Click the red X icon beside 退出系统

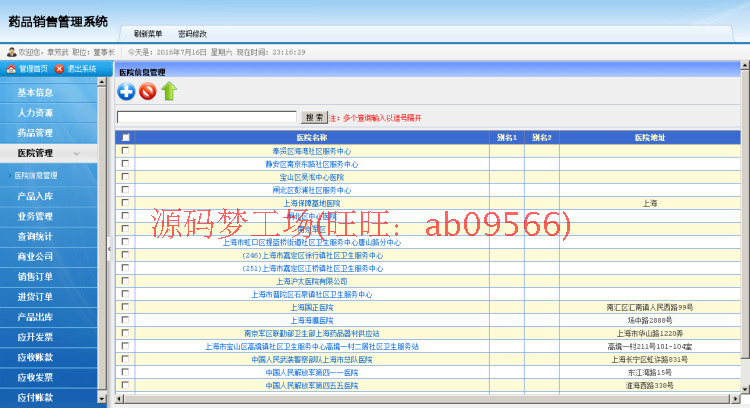59,69
